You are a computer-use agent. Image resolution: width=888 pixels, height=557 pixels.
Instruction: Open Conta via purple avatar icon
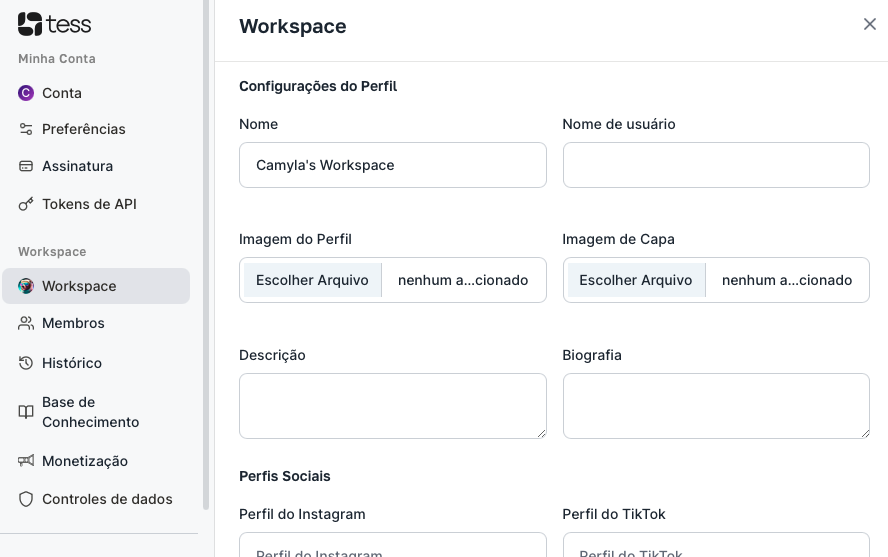pos(25,93)
